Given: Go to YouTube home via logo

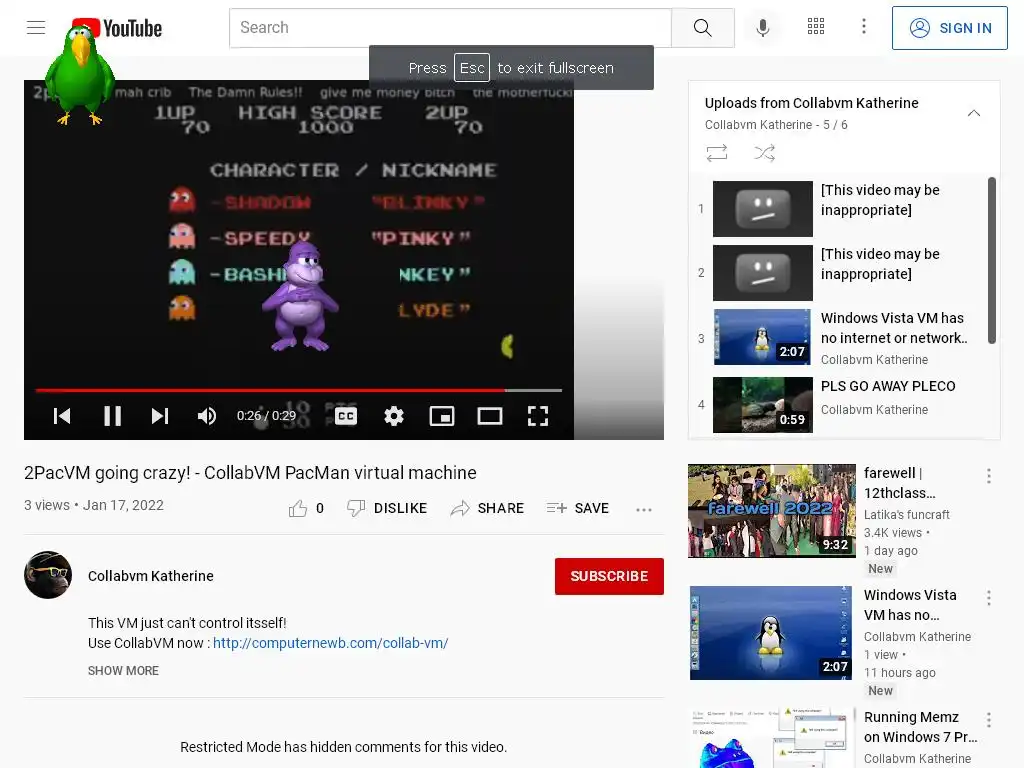Looking at the screenshot, I should pos(118,28).
